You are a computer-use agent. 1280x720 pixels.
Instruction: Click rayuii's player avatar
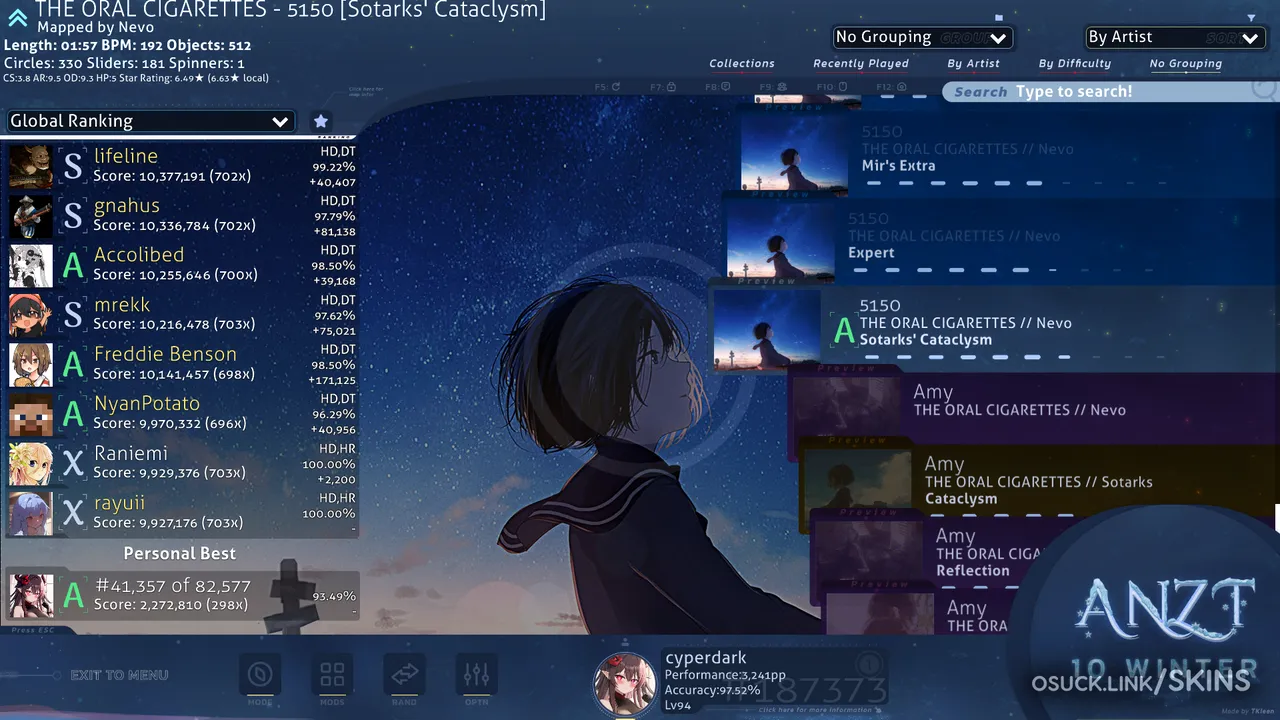31,513
